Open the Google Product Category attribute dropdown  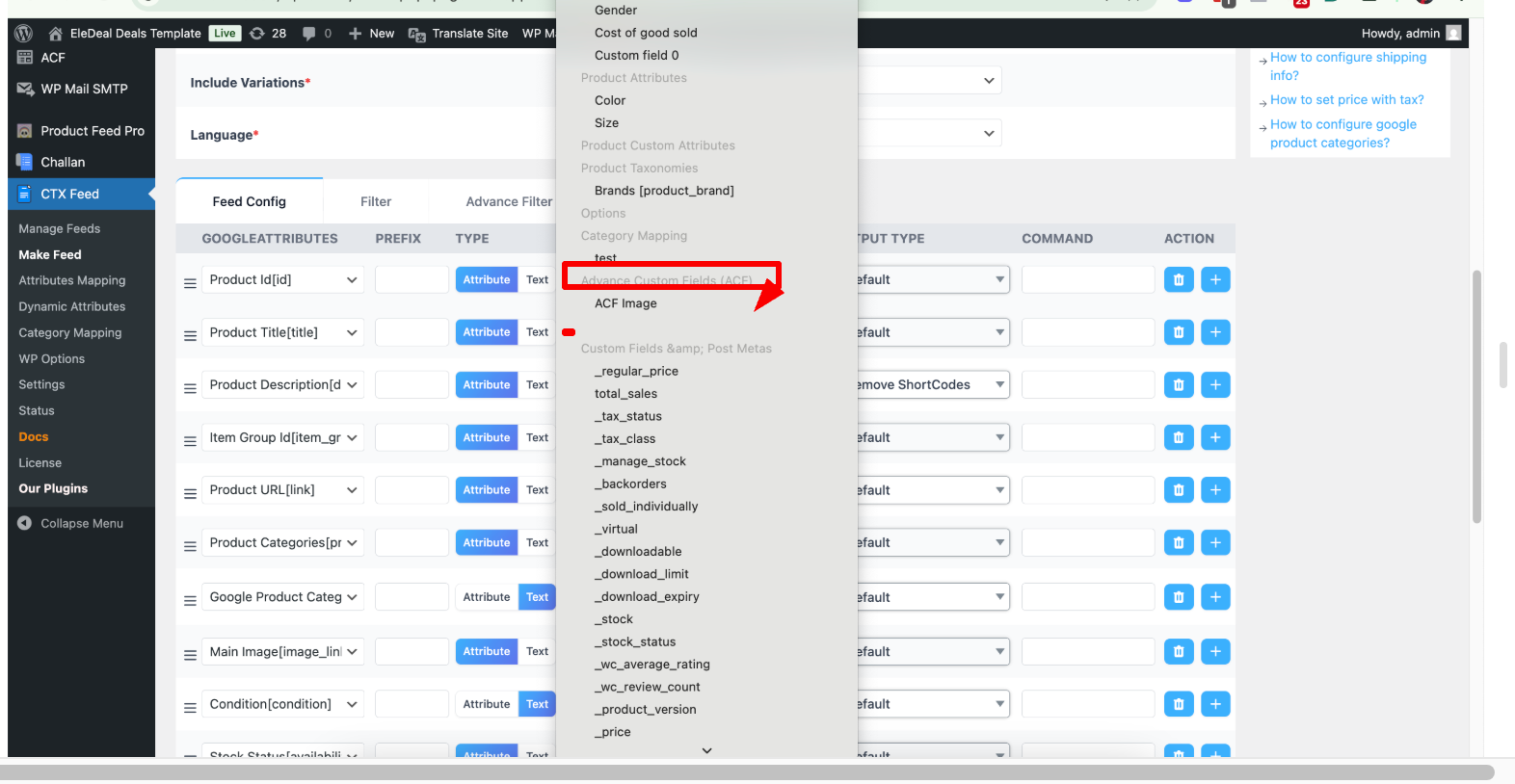282,597
